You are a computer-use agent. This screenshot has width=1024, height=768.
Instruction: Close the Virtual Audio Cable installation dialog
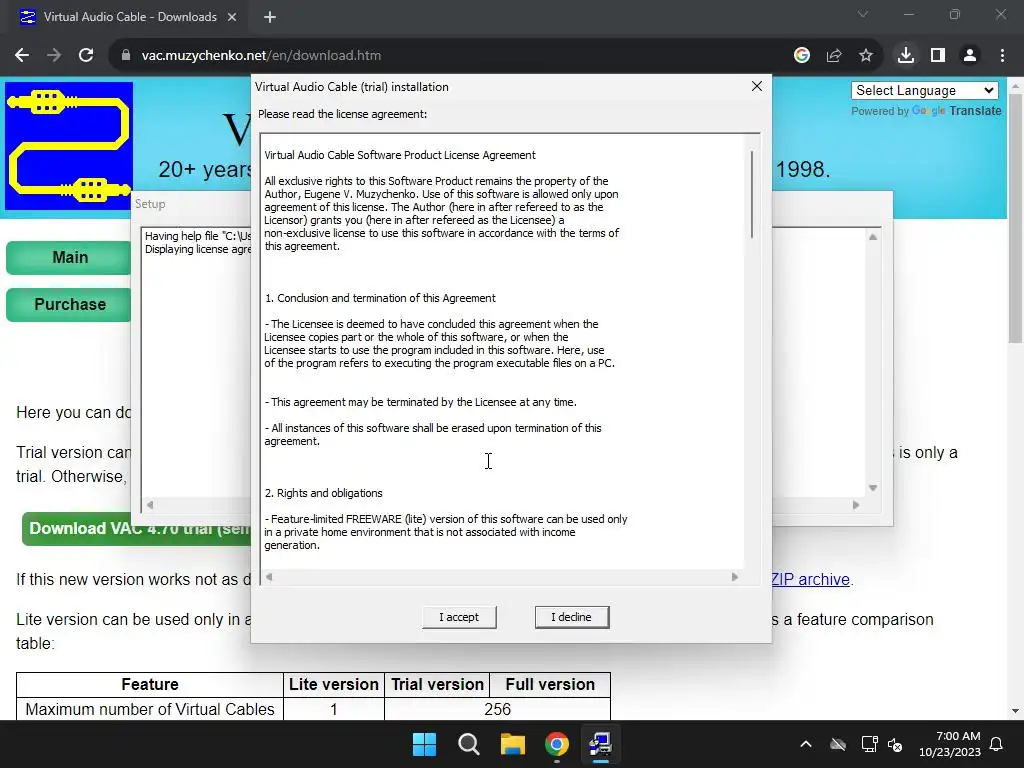coord(757,86)
